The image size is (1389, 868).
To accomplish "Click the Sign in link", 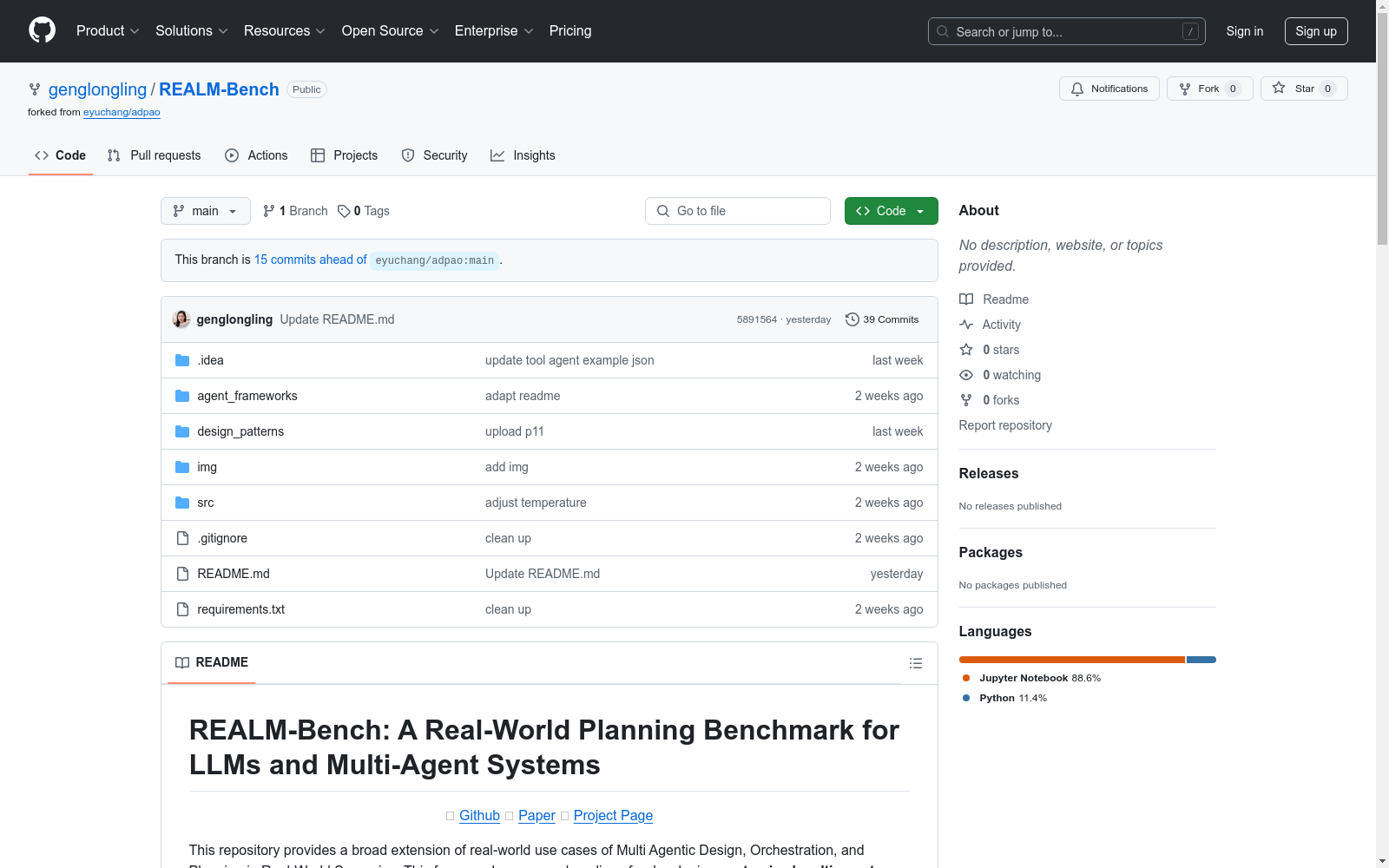I will click(x=1245, y=31).
